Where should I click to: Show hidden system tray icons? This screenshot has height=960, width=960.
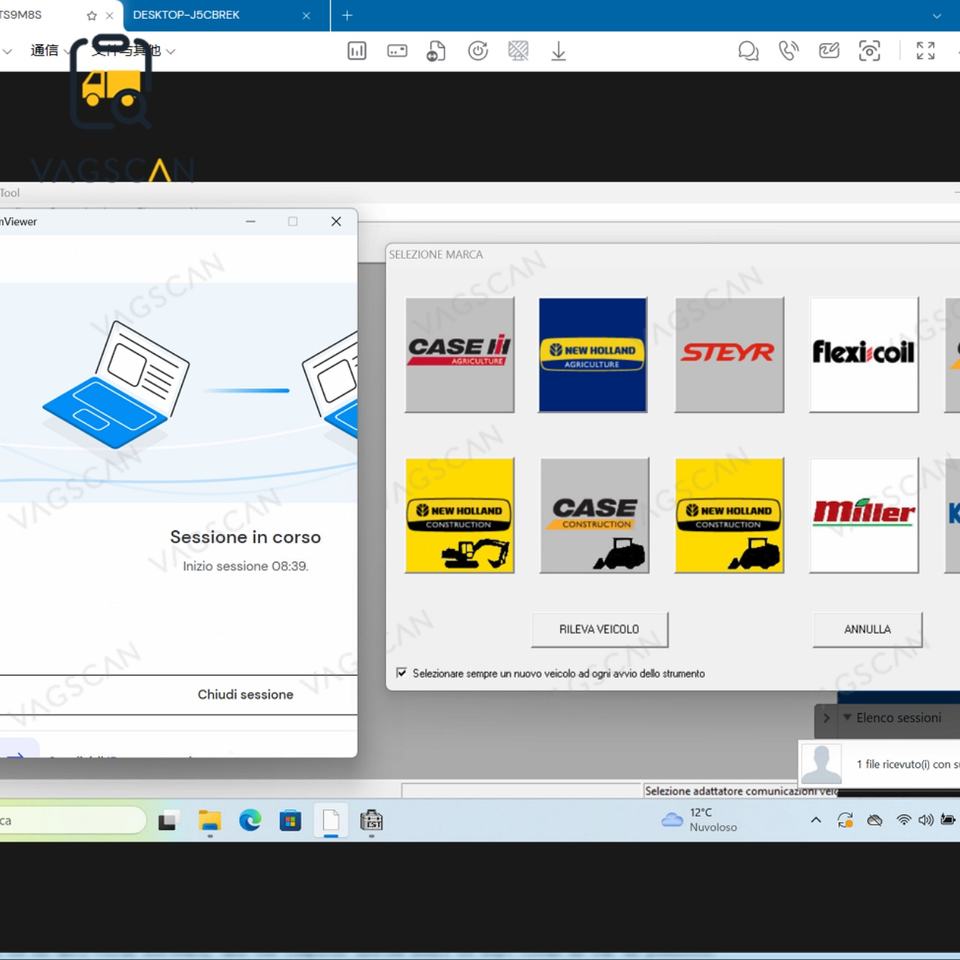[816, 820]
